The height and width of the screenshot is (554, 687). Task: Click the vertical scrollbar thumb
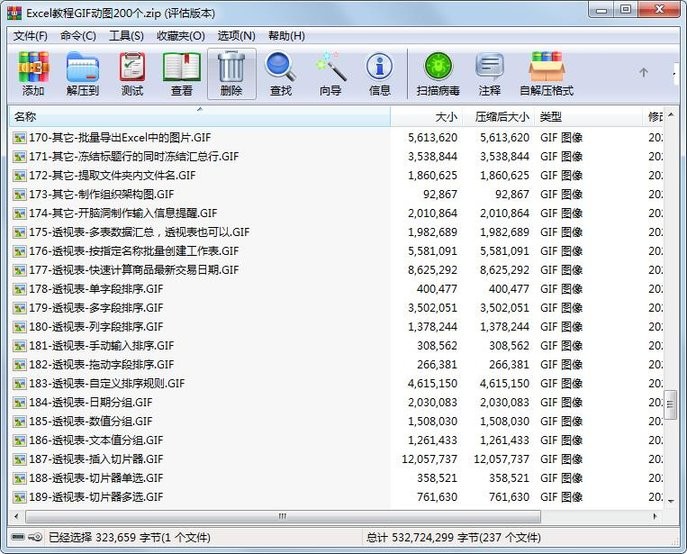pyautogui.click(x=670, y=405)
